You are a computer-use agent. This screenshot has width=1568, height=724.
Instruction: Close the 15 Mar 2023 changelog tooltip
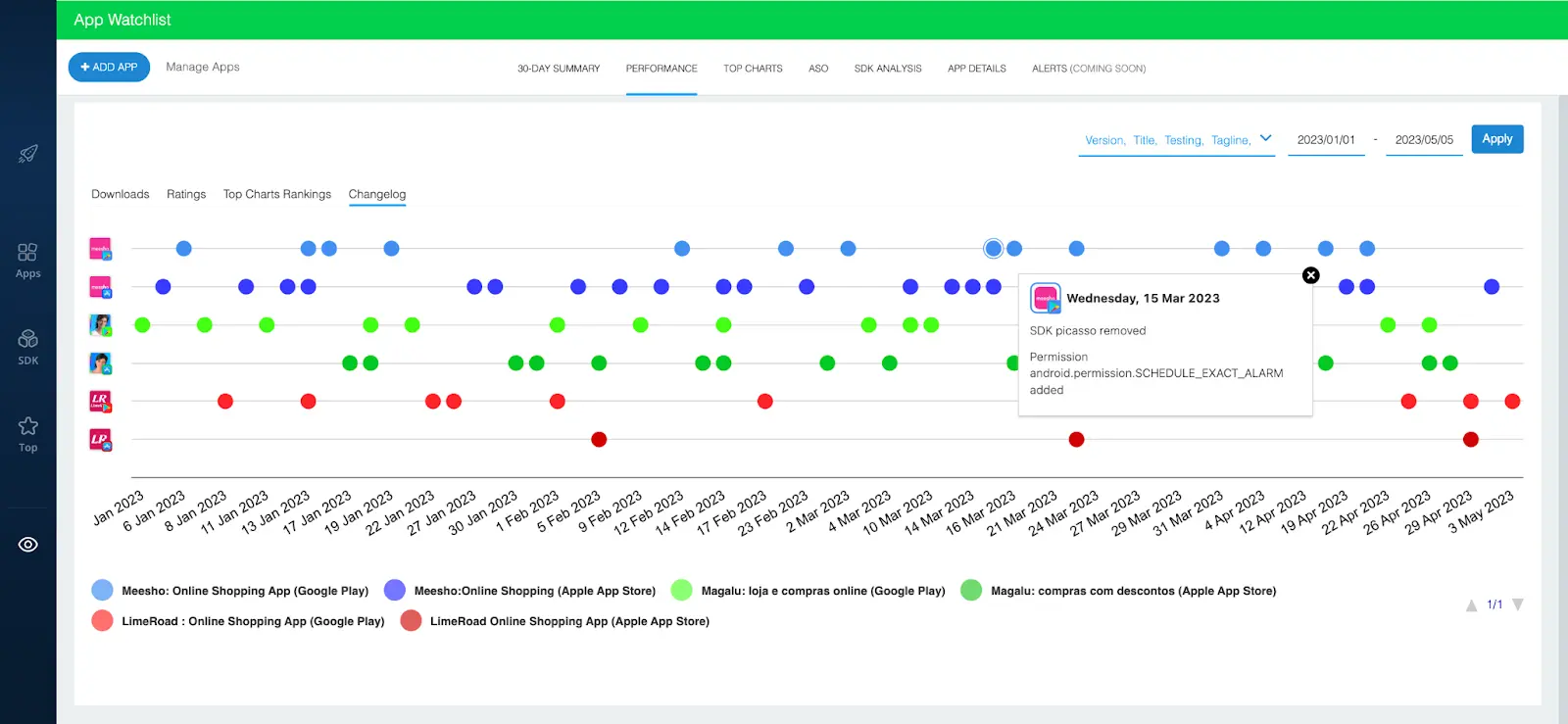pyautogui.click(x=1311, y=275)
